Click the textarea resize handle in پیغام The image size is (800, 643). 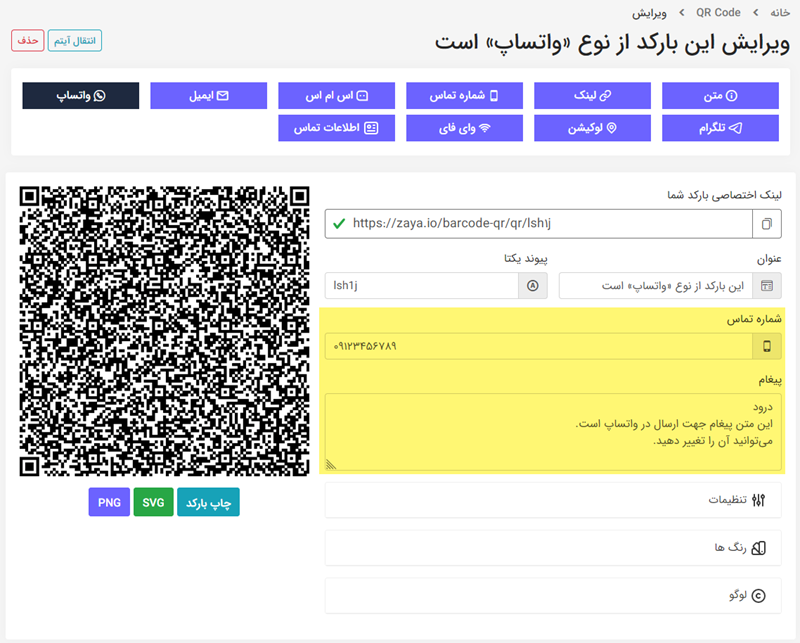pyautogui.click(x=331, y=464)
